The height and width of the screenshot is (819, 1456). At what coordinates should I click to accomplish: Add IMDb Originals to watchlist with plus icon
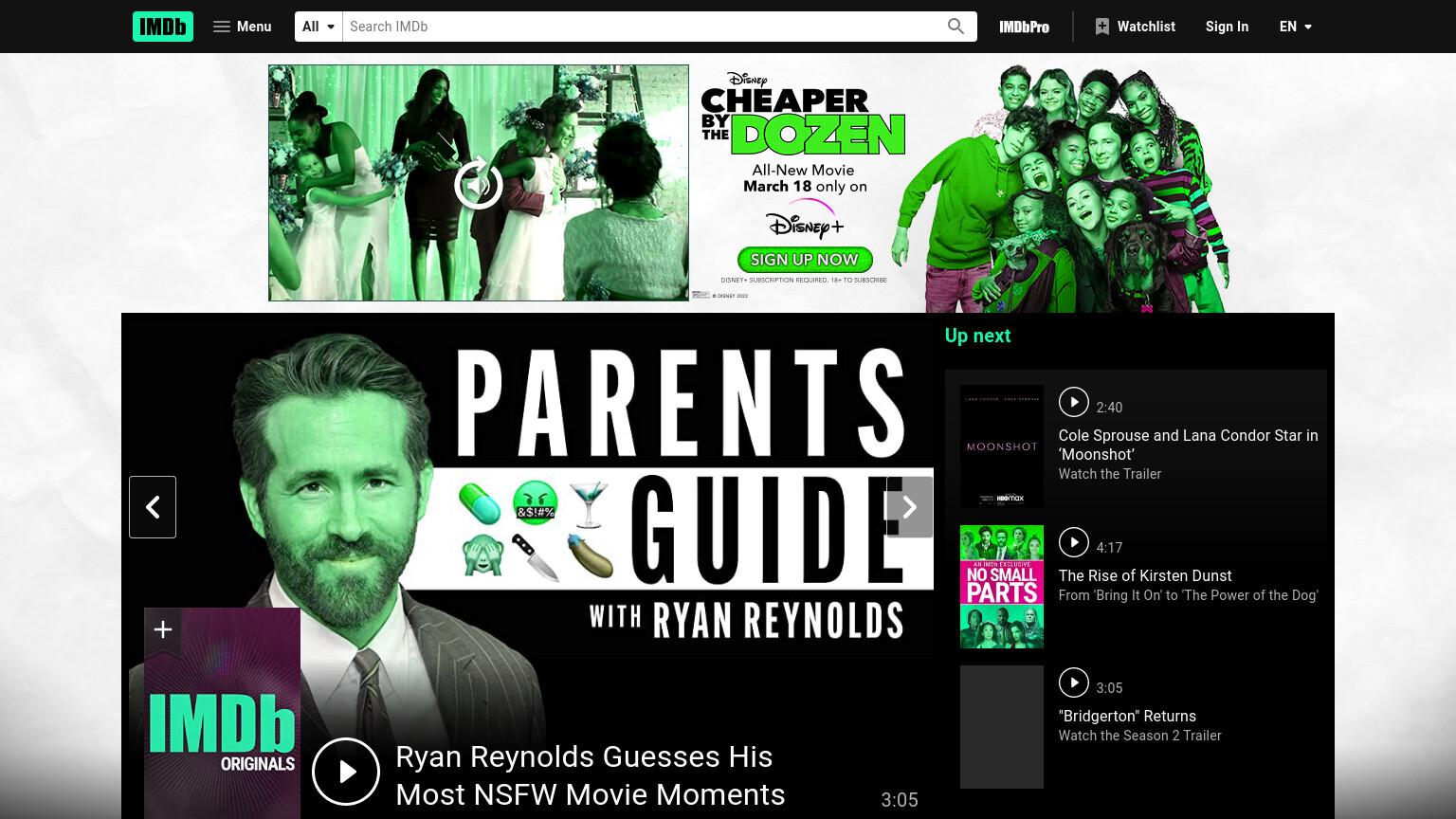(x=162, y=629)
